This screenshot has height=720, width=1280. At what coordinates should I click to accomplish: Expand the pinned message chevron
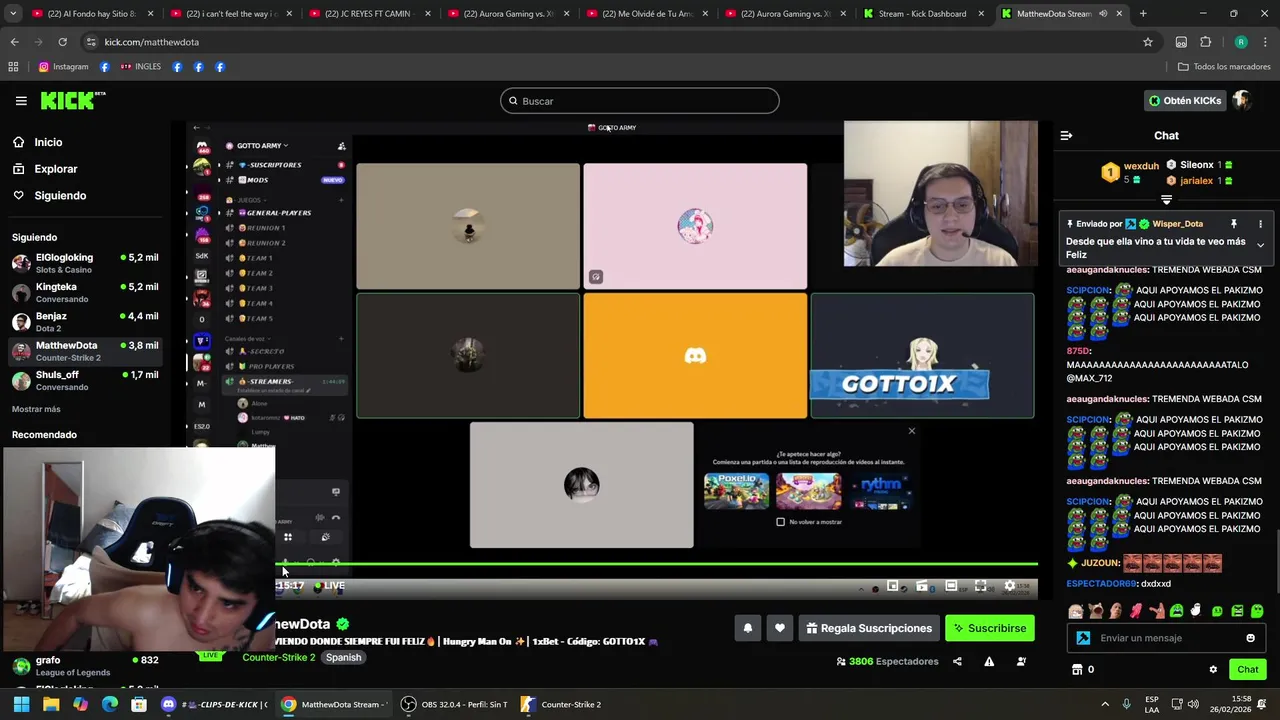click(1260, 245)
